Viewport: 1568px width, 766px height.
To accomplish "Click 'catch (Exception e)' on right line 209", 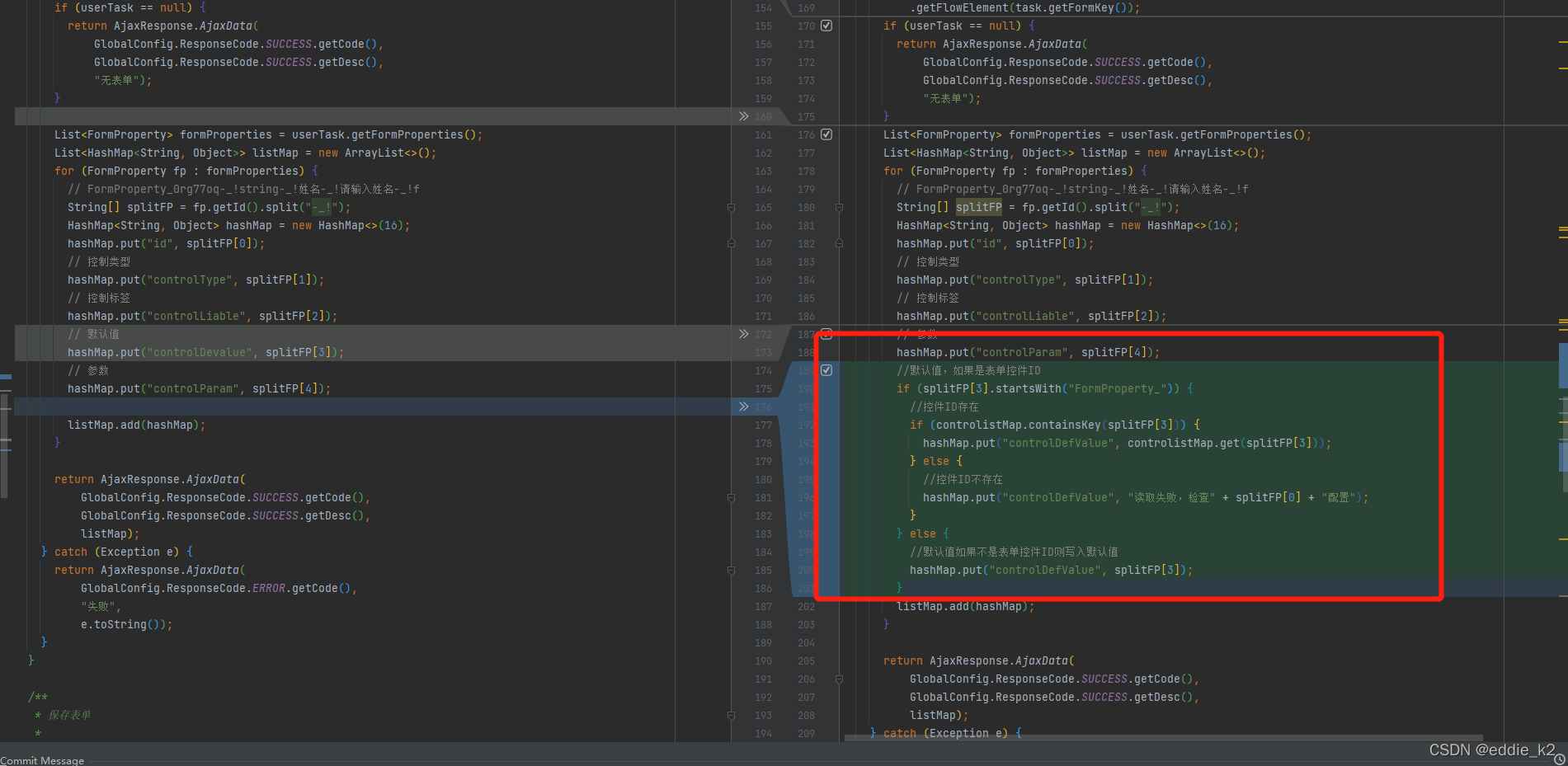I will [945, 733].
